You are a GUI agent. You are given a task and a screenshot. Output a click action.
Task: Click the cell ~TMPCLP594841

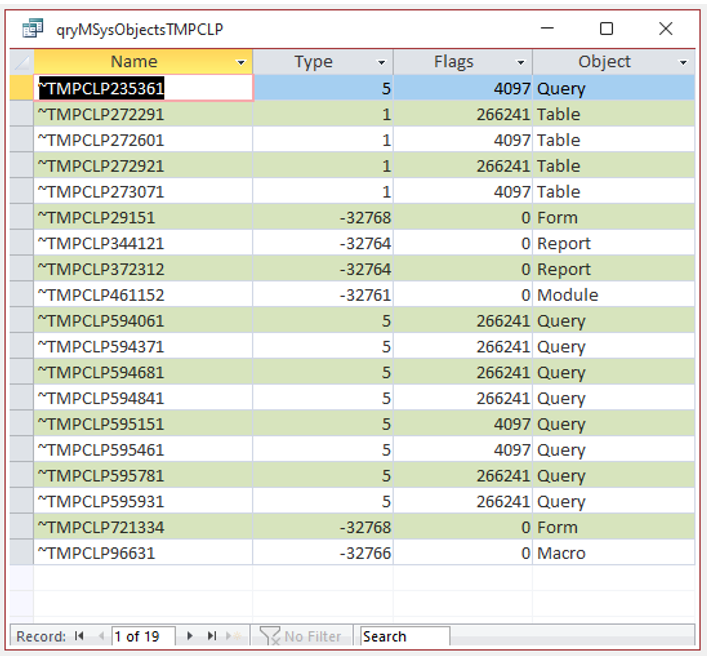143,398
